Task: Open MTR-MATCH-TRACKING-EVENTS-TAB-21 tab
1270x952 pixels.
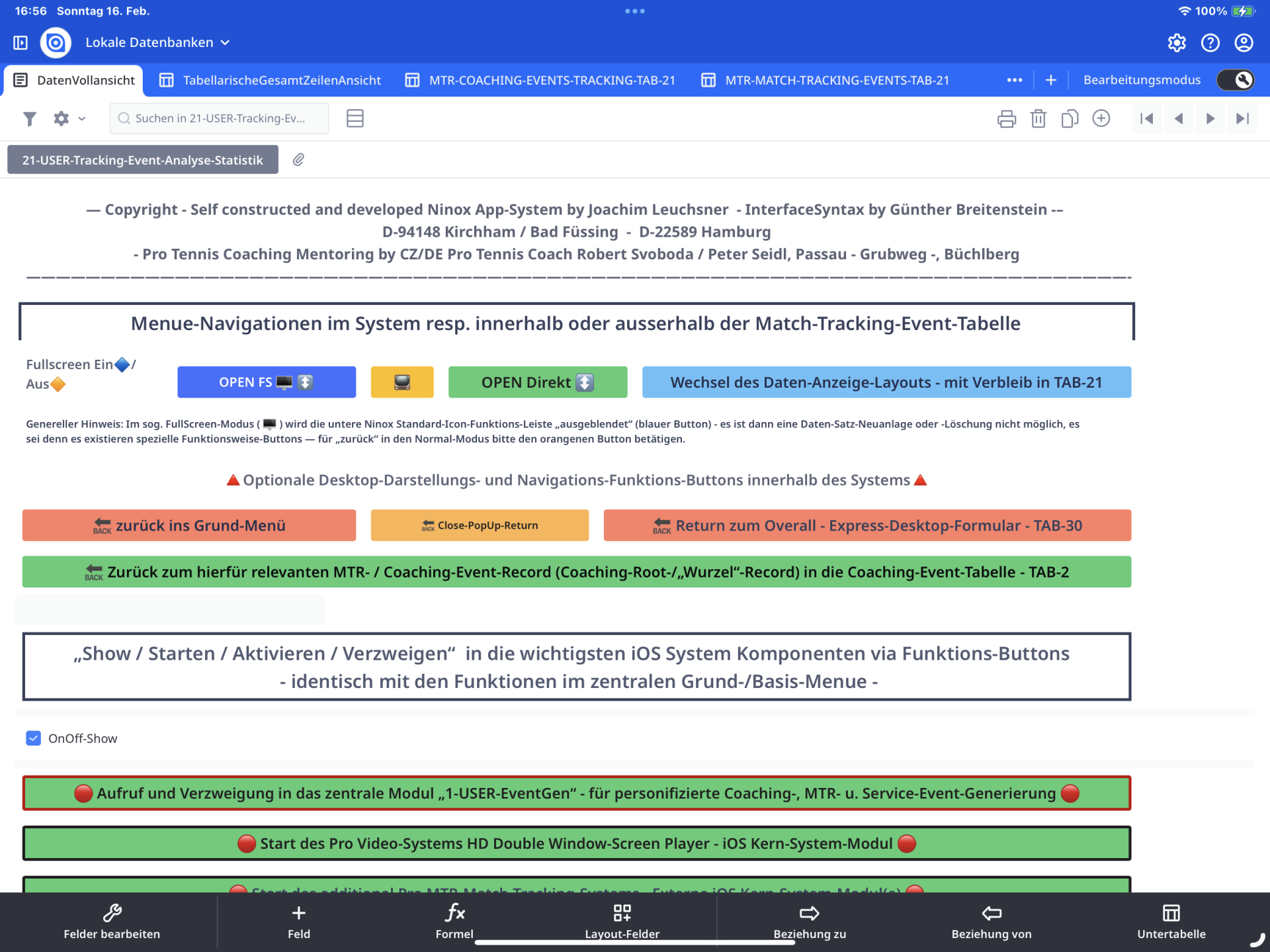Action: click(825, 80)
